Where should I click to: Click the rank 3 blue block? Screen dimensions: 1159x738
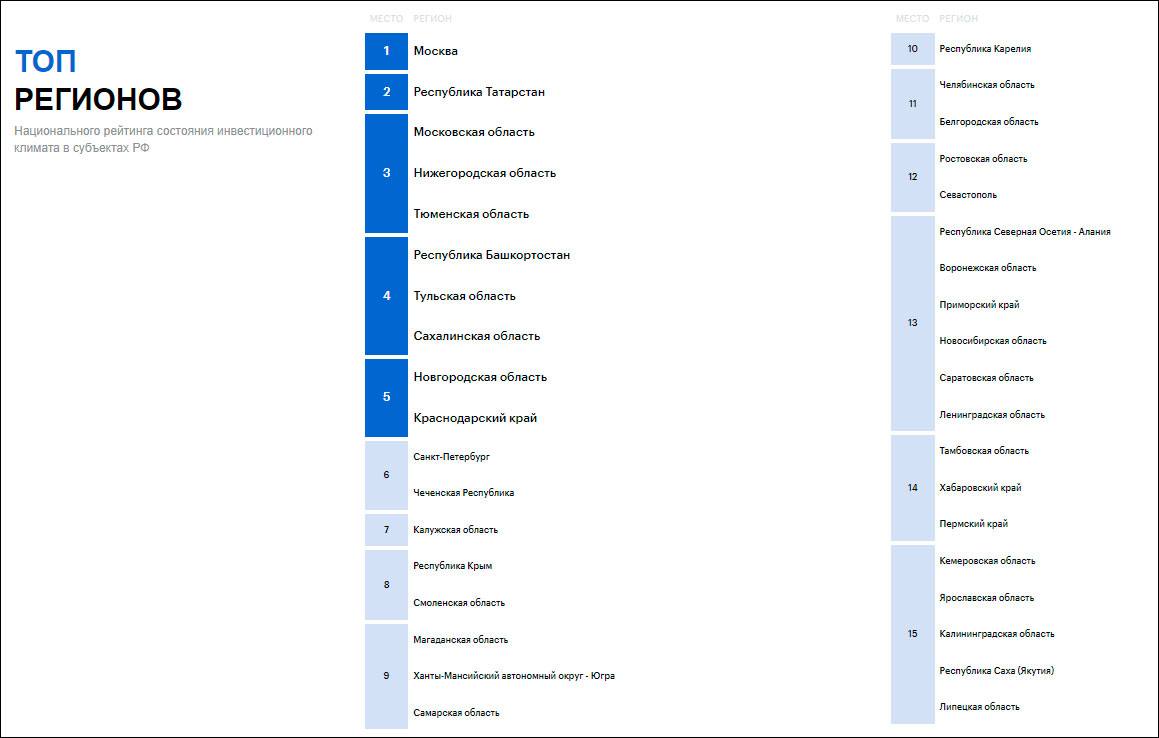point(386,173)
